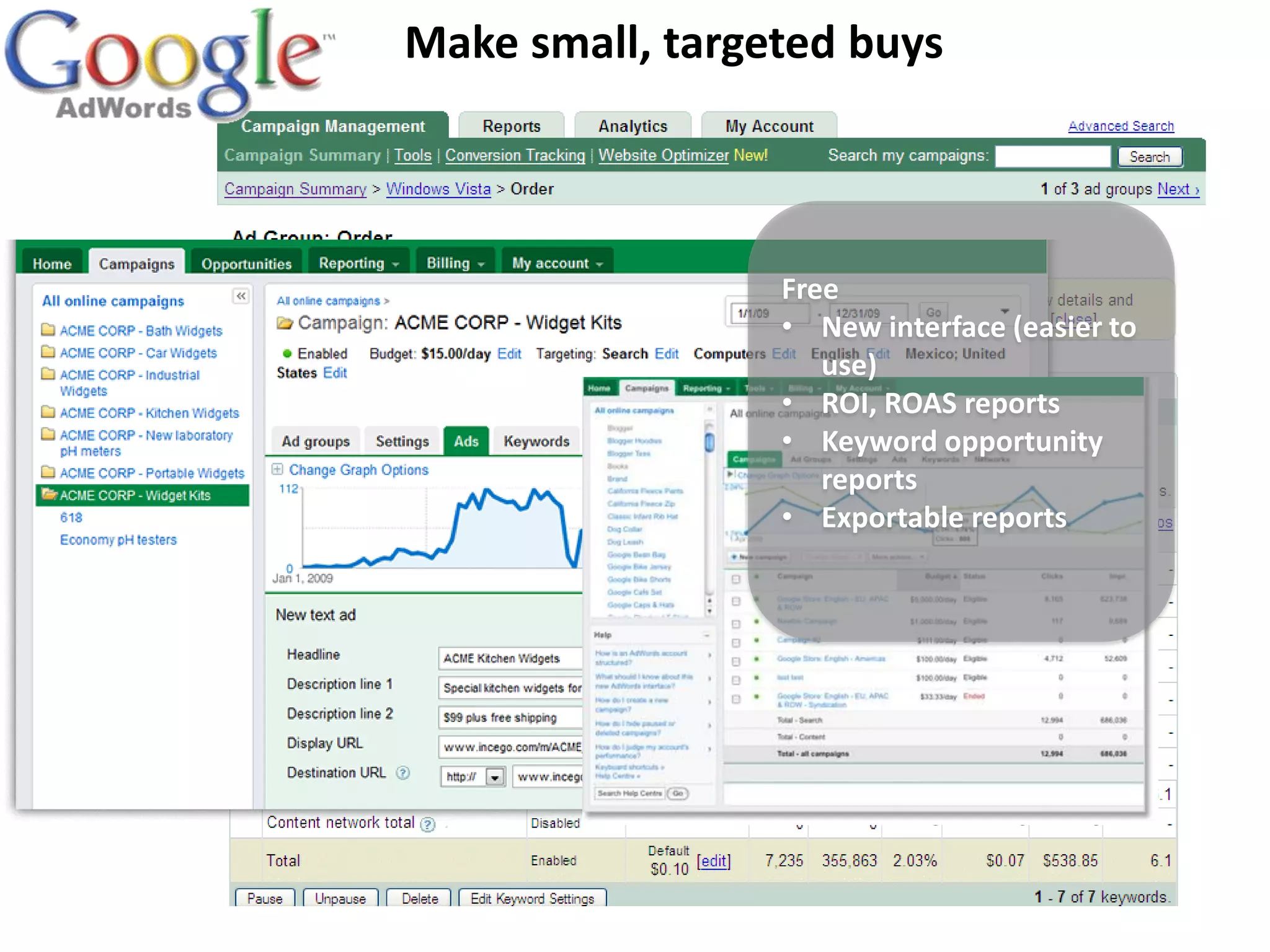The image size is (1270, 952).
Task: Tick the header select-all checkbox in campaign table
Action: click(735, 579)
